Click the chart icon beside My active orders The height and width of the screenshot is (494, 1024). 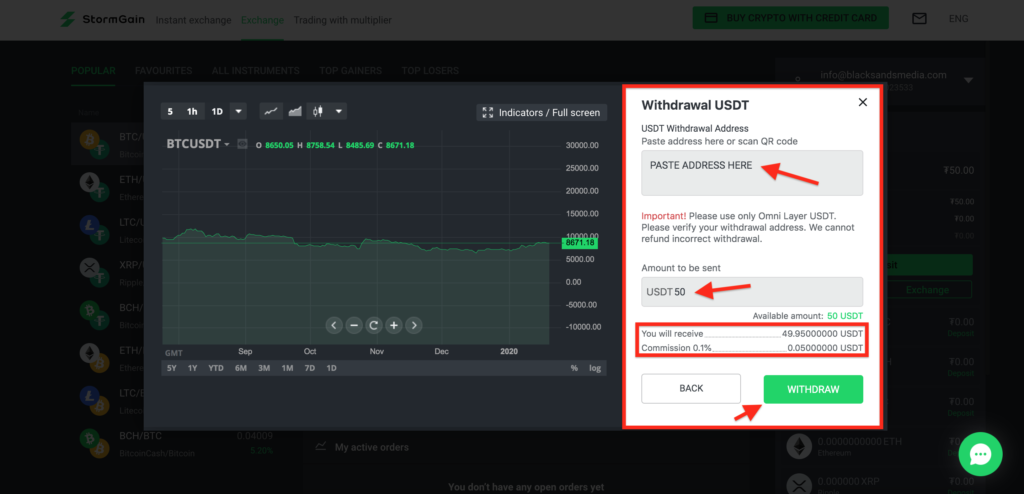[321, 447]
